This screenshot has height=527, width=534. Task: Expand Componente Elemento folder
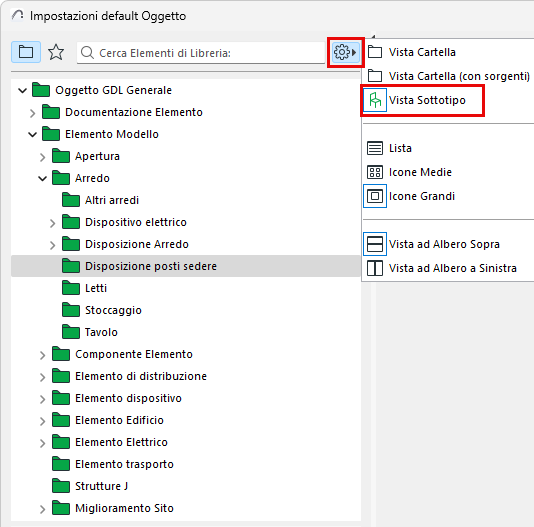[x=42, y=355]
